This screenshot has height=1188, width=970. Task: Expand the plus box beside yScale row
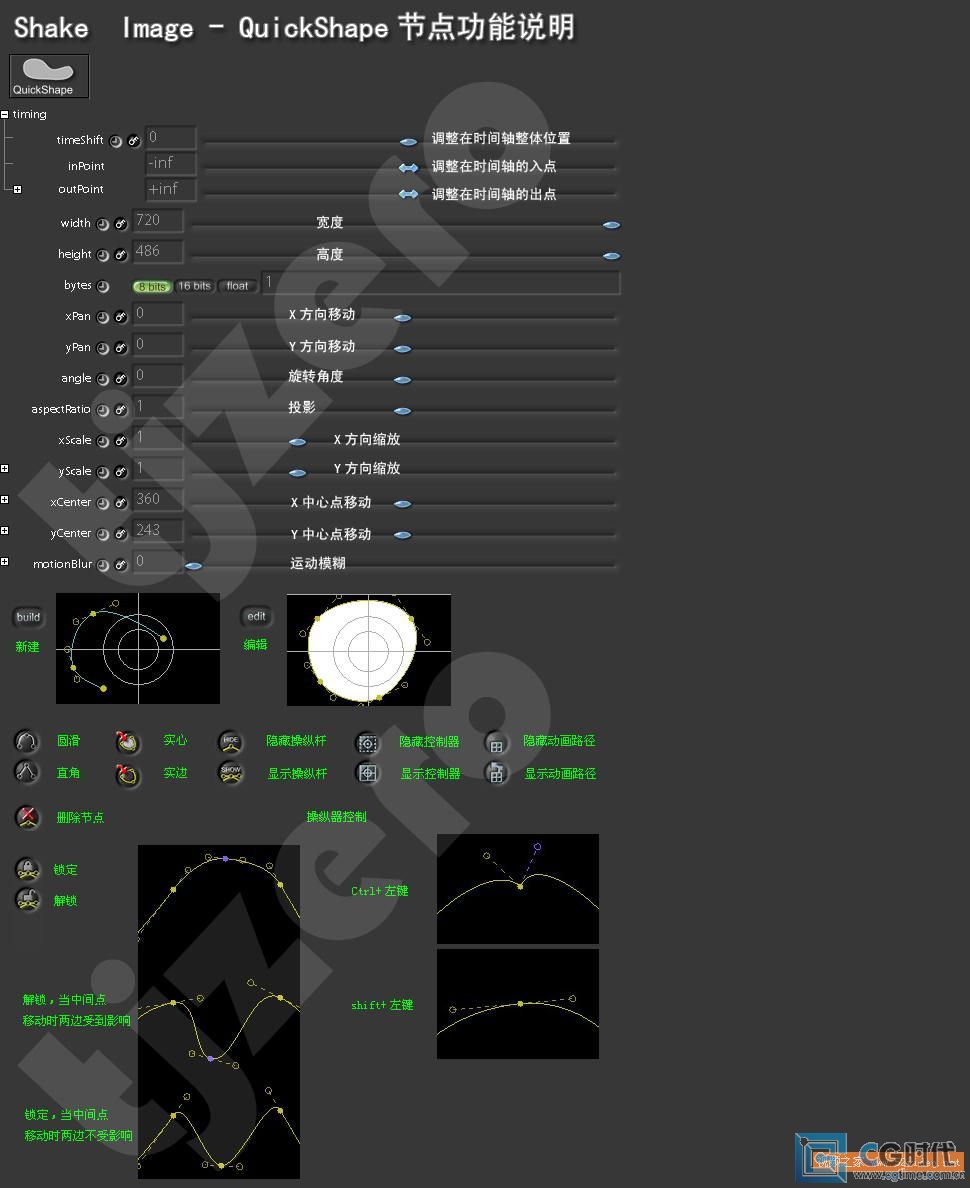point(5,468)
